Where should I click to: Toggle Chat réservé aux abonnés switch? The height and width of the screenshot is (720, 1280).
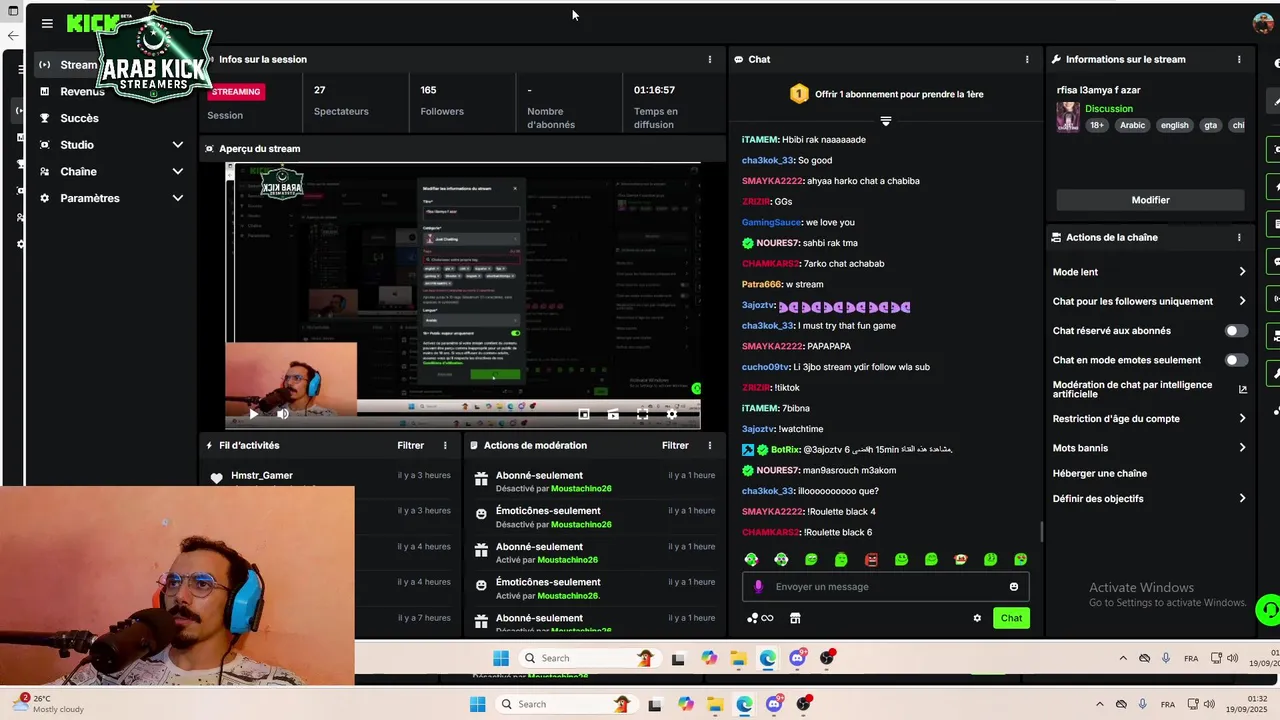point(1237,331)
